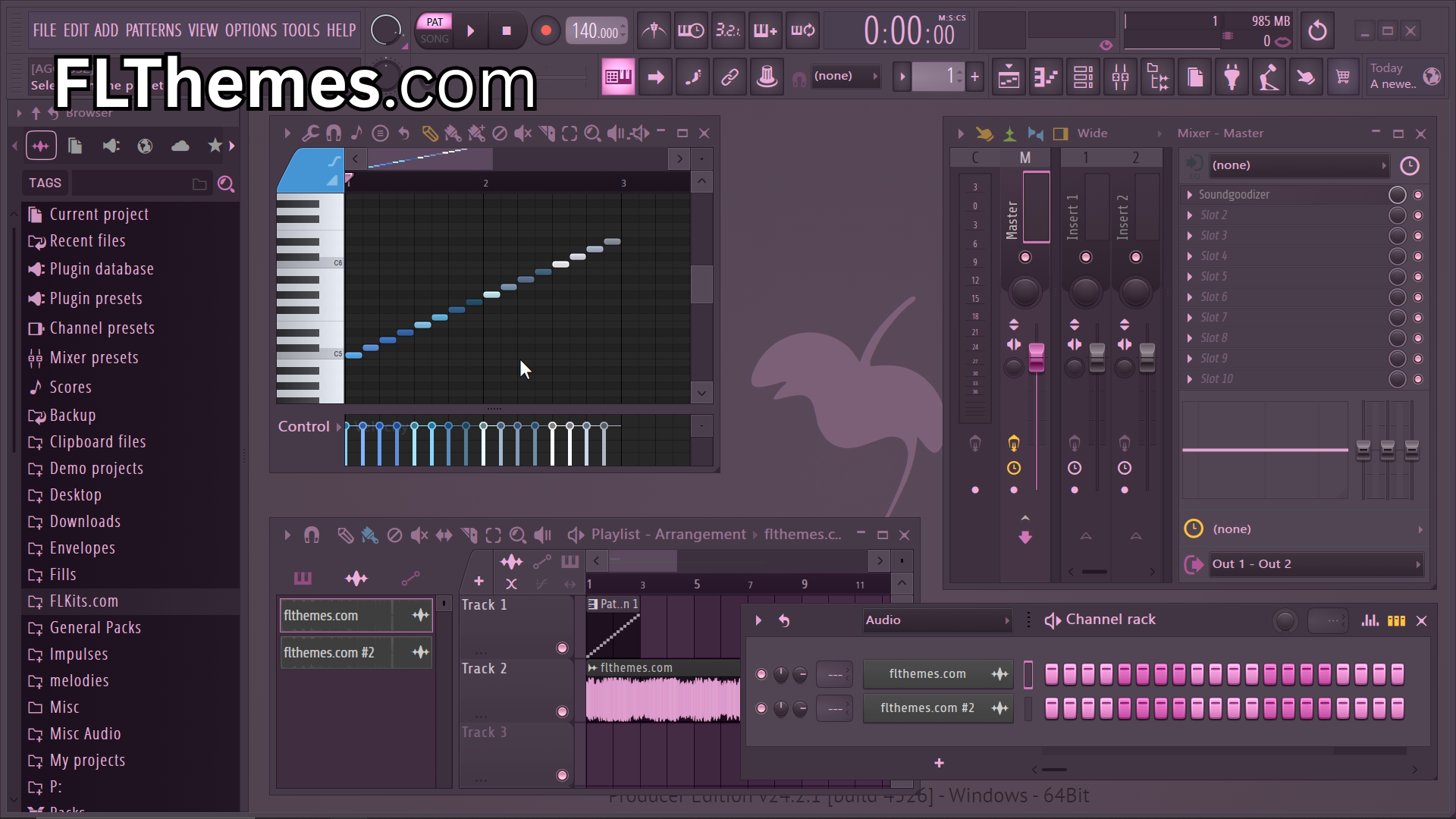Mute the Insert 2 mixer track
This screenshot has width=1456, height=819.
click(x=1135, y=258)
